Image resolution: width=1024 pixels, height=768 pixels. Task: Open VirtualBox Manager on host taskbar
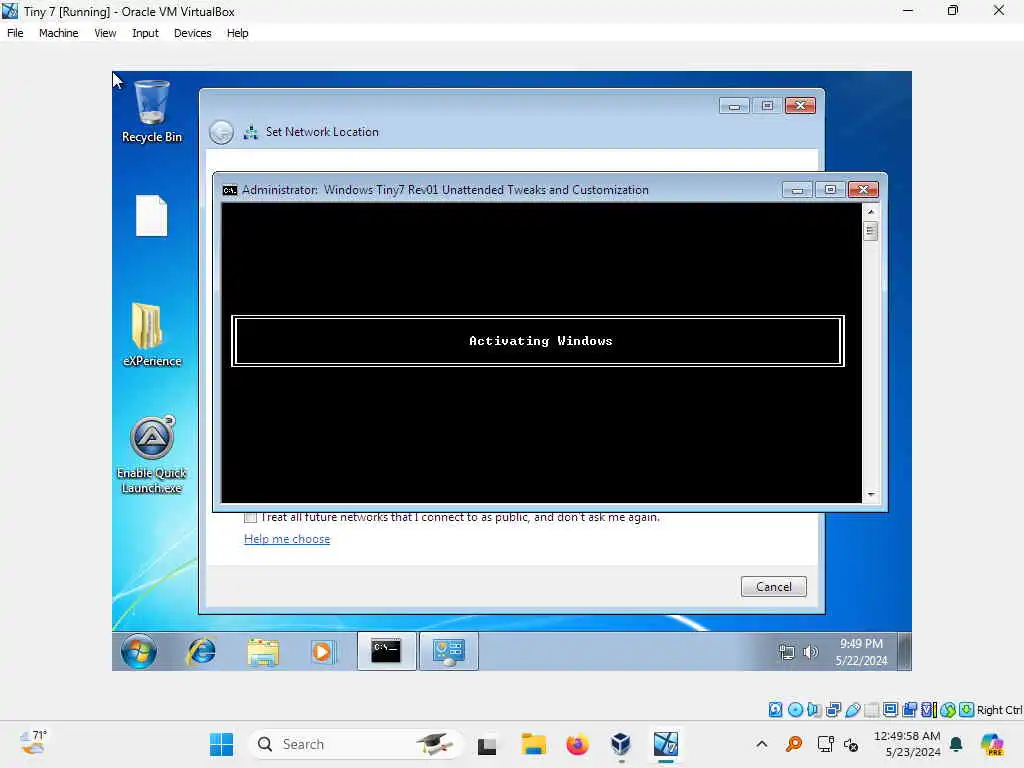click(x=620, y=744)
